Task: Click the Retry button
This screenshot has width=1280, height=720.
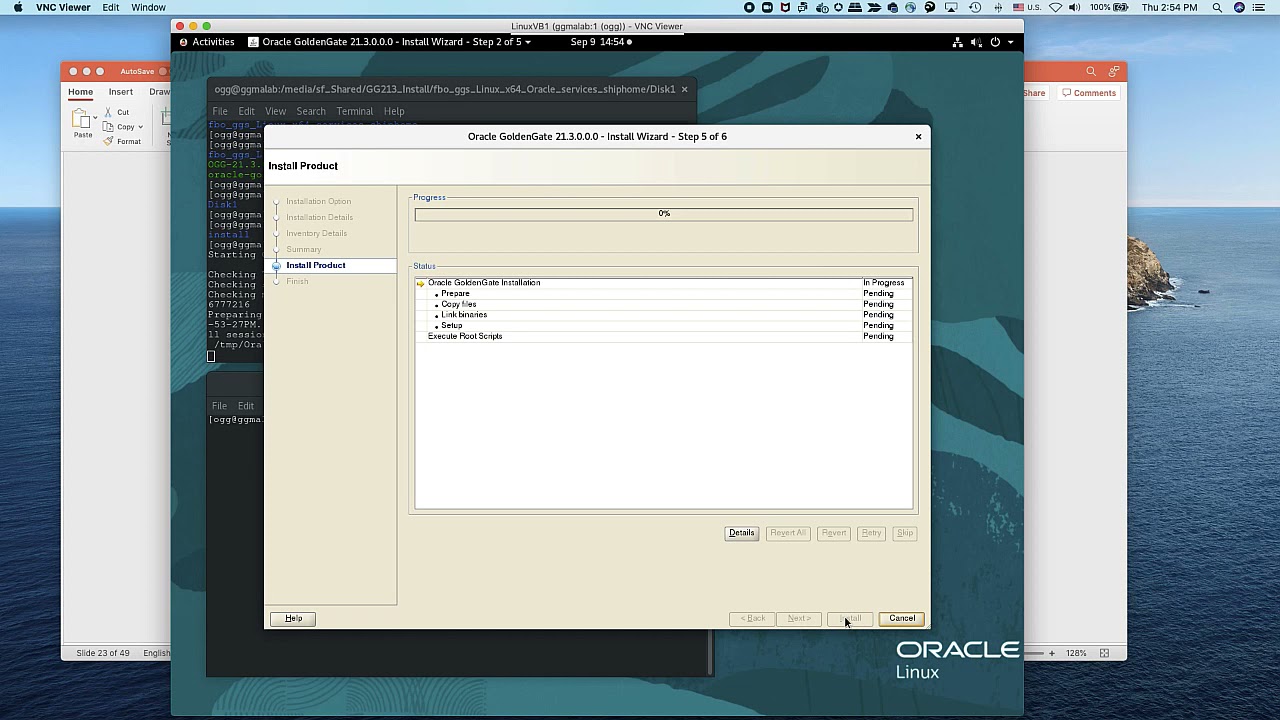Action: (x=871, y=533)
